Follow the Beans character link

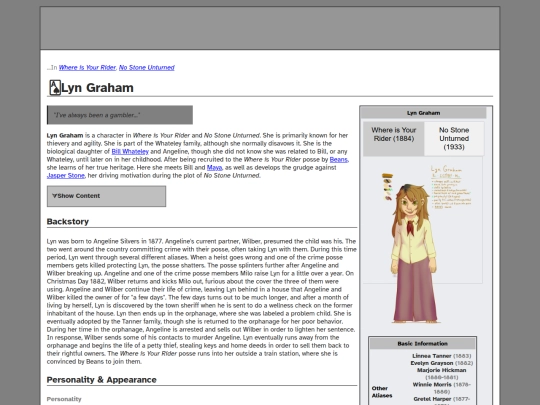[x=339, y=159]
